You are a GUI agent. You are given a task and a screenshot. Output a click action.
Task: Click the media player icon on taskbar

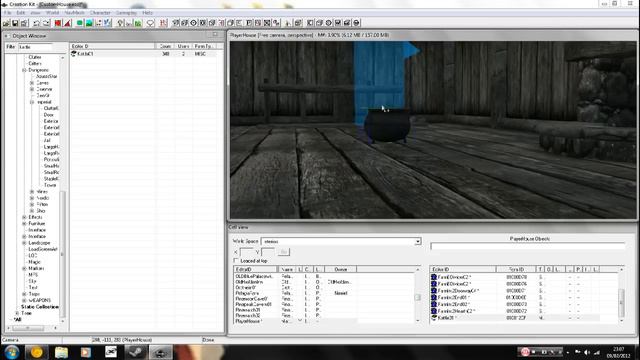tap(86, 352)
